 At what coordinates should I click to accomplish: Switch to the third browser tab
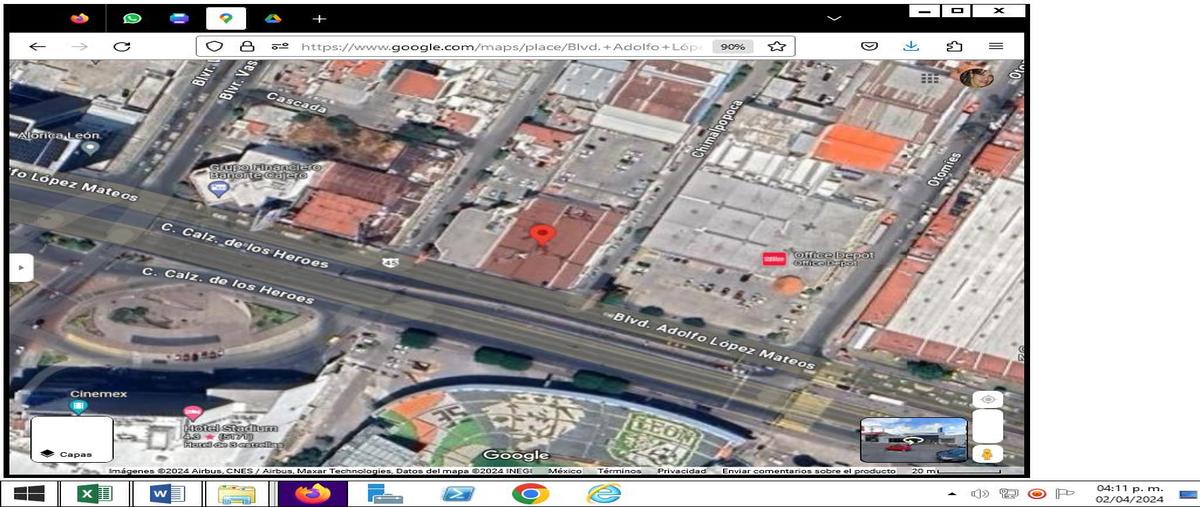click(x=179, y=18)
